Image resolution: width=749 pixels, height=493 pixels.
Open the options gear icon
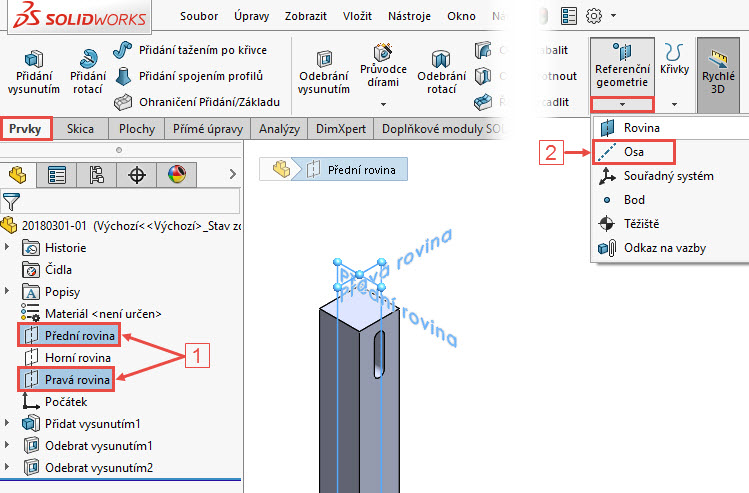[x=594, y=16]
